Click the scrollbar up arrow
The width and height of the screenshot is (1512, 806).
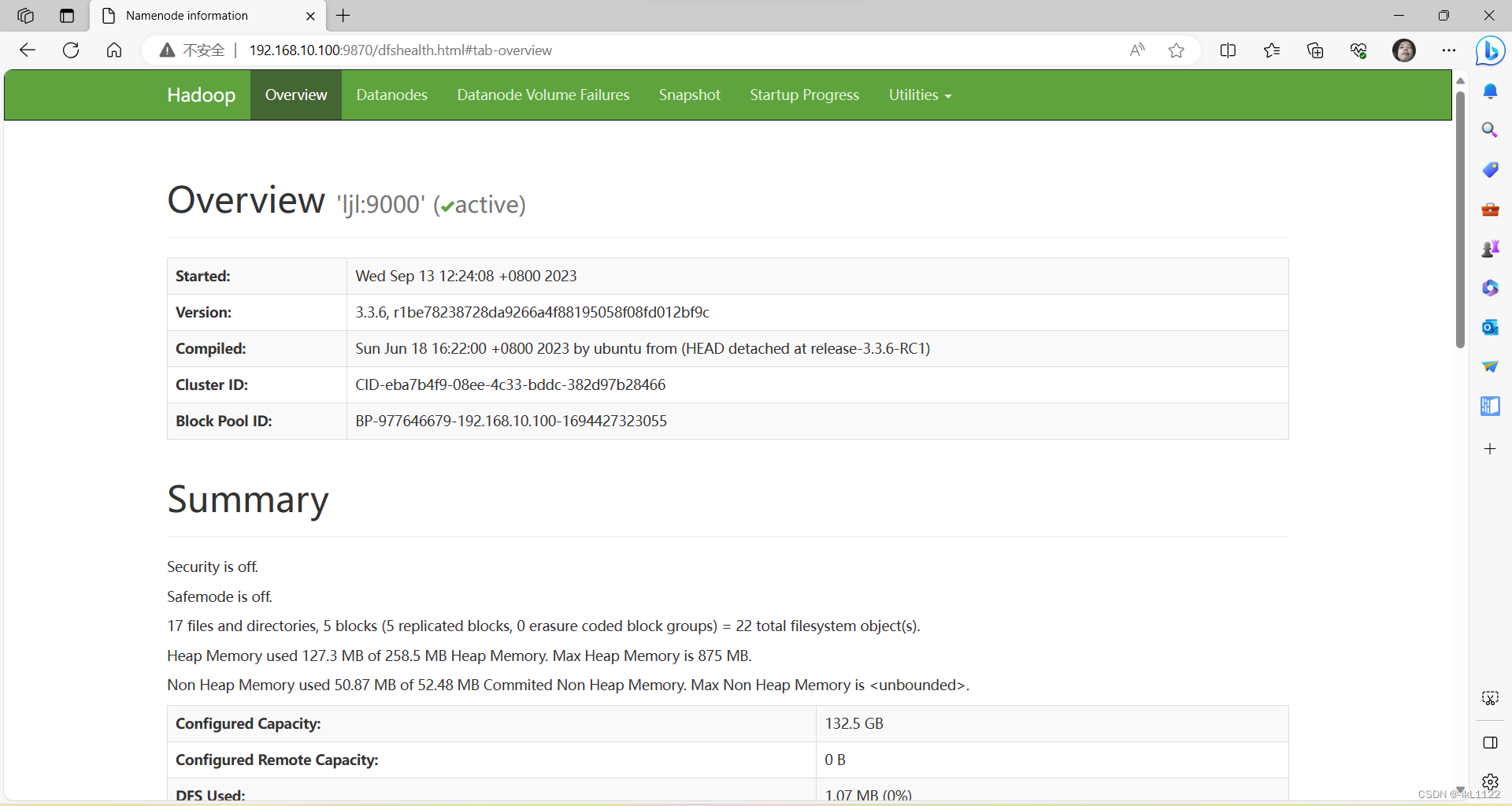click(1460, 80)
